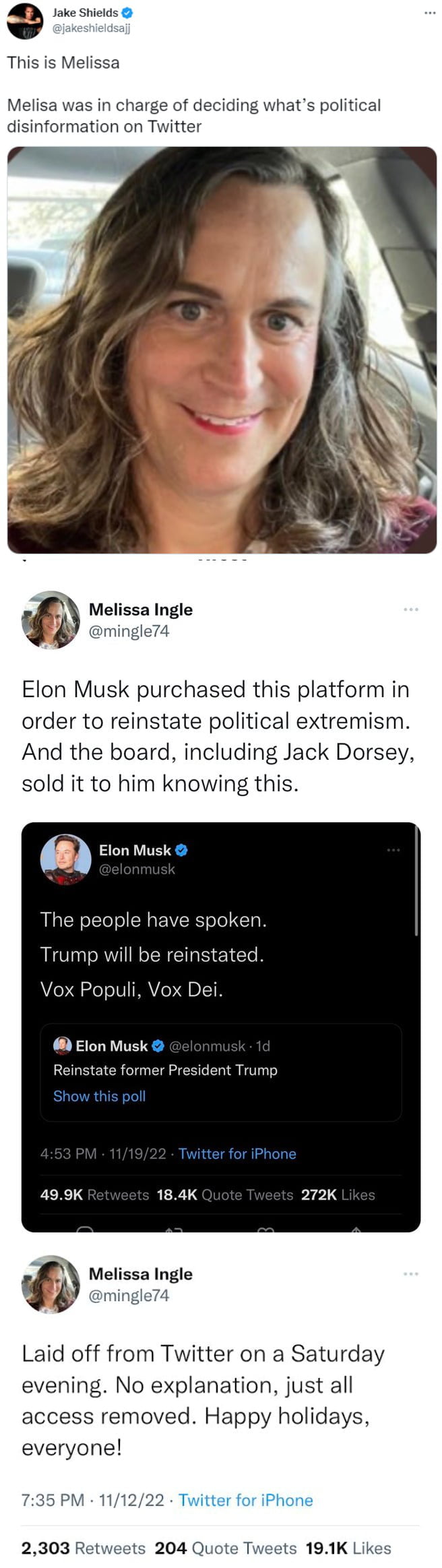This screenshot has height=1568, width=442.
Task: Click Melissa Ingle's avatar on the 'Laid off' tweet
Action: [x=51, y=1284]
